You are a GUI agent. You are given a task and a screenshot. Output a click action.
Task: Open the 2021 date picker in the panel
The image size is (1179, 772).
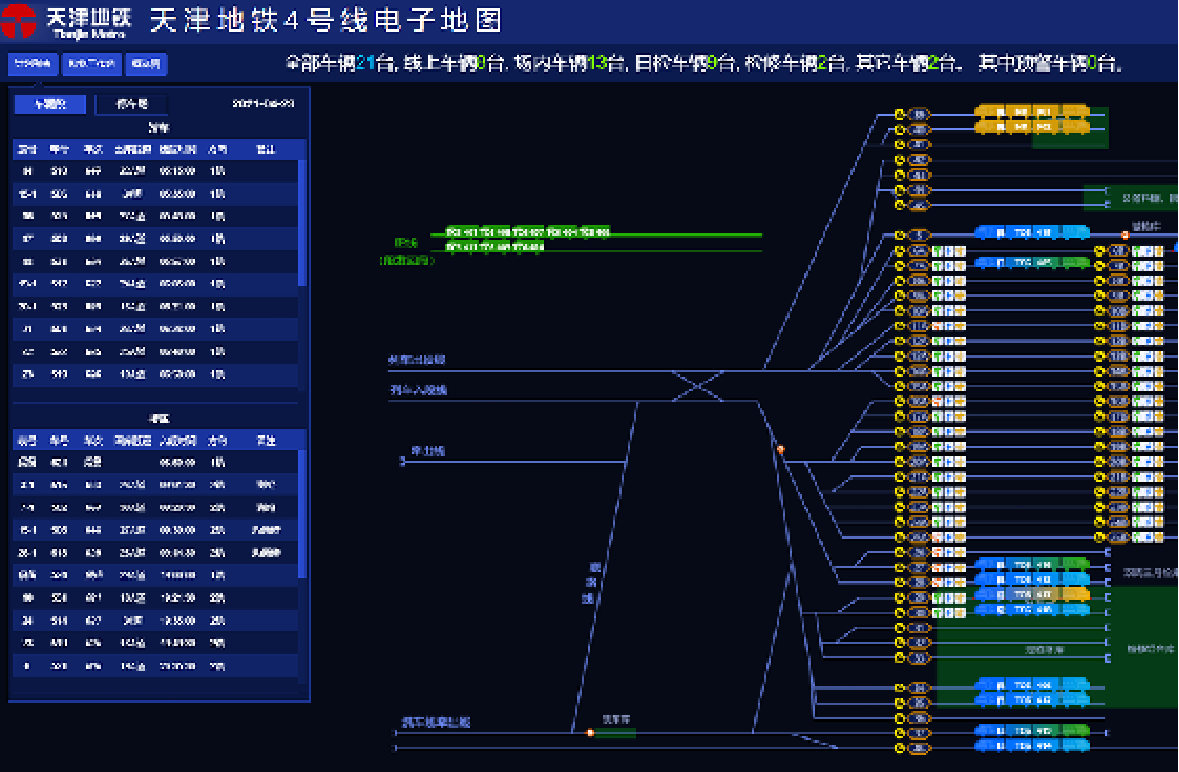[x=263, y=104]
